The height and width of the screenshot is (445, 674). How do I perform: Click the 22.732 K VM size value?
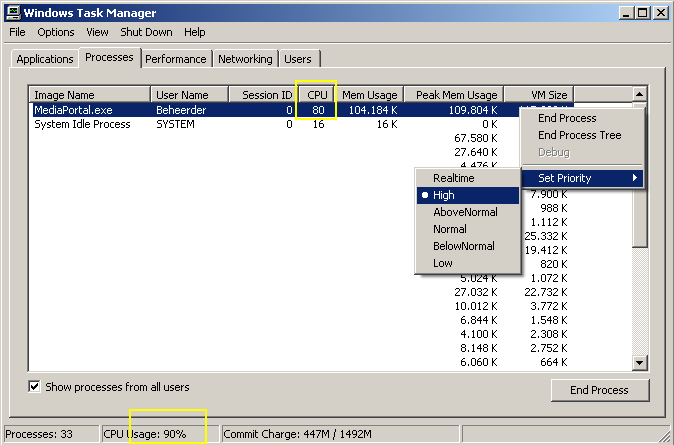click(x=546, y=292)
